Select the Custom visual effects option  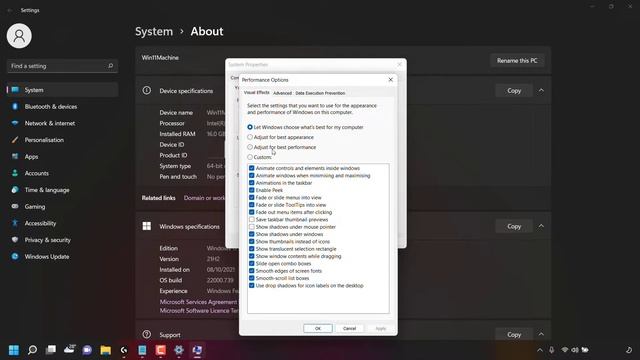pyautogui.click(x=260, y=157)
